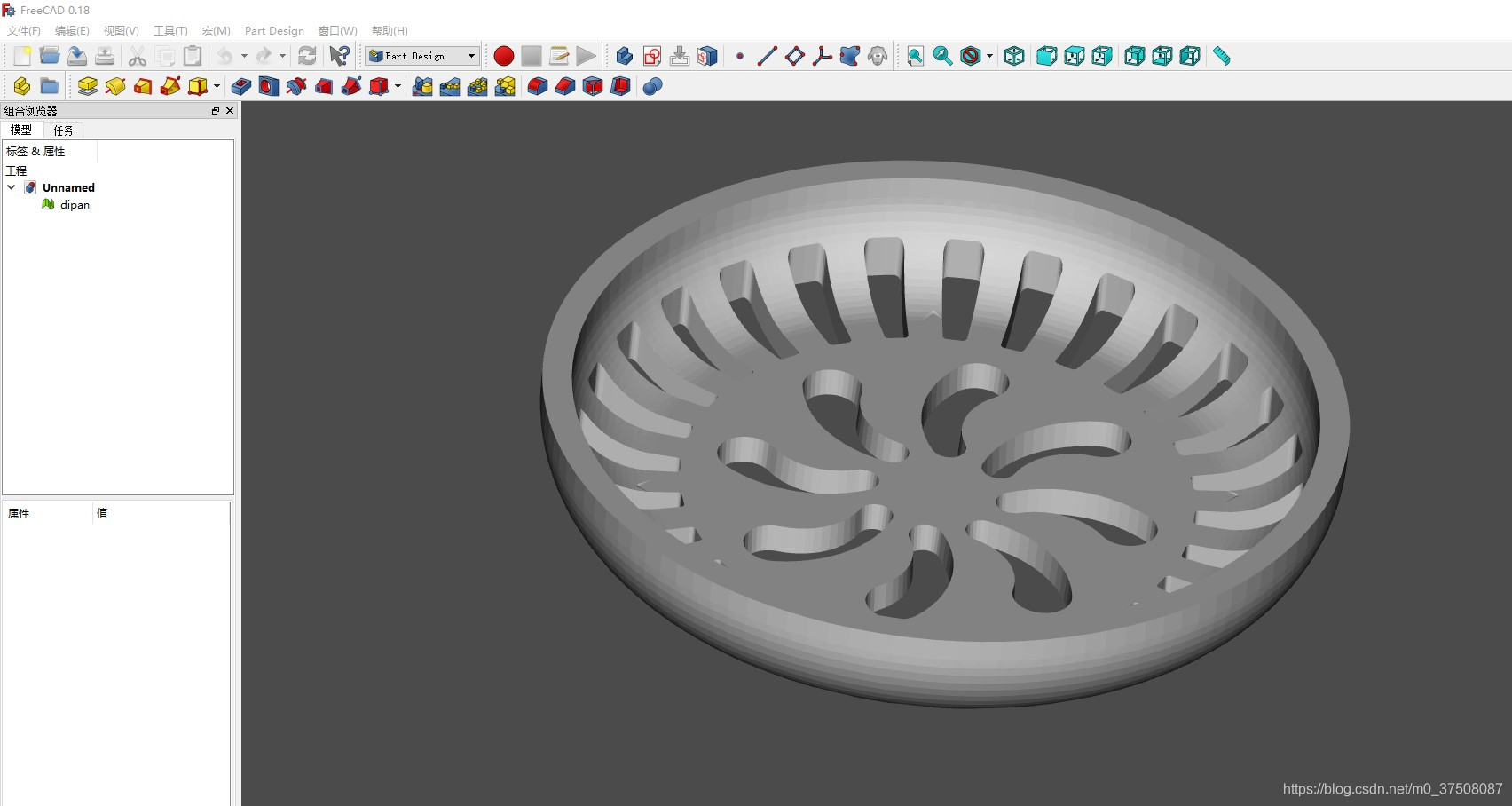Open a document with folder icon
This screenshot has height=806, width=1512.
click(x=50, y=56)
